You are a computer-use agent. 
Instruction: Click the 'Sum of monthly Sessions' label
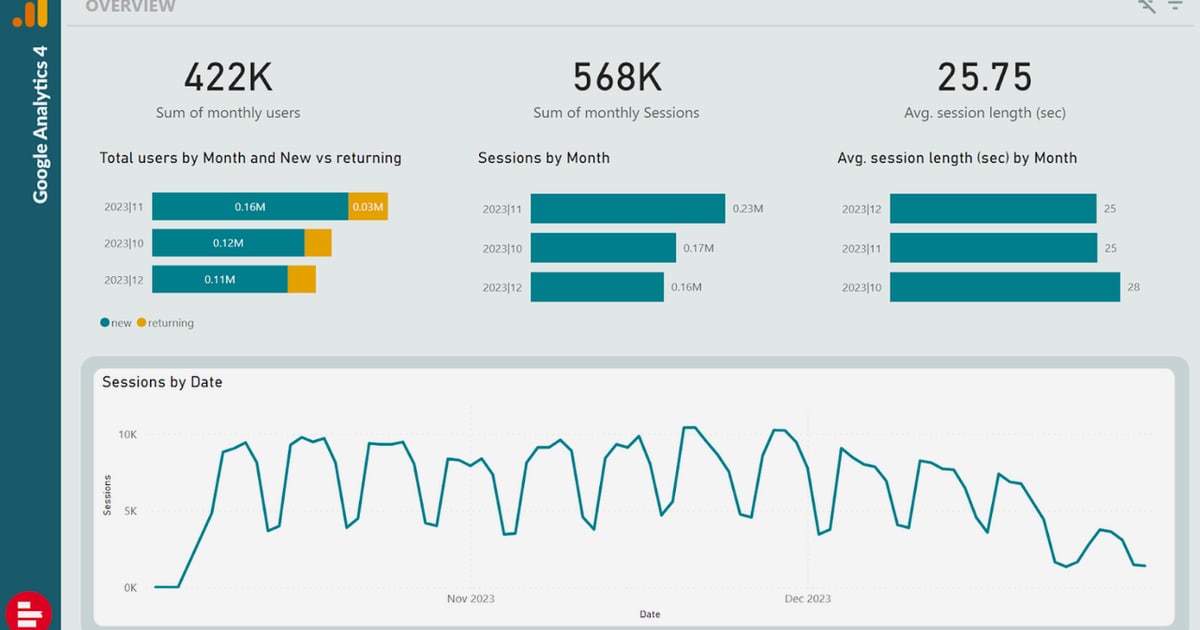pyautogui.click(x=616, y=113)
